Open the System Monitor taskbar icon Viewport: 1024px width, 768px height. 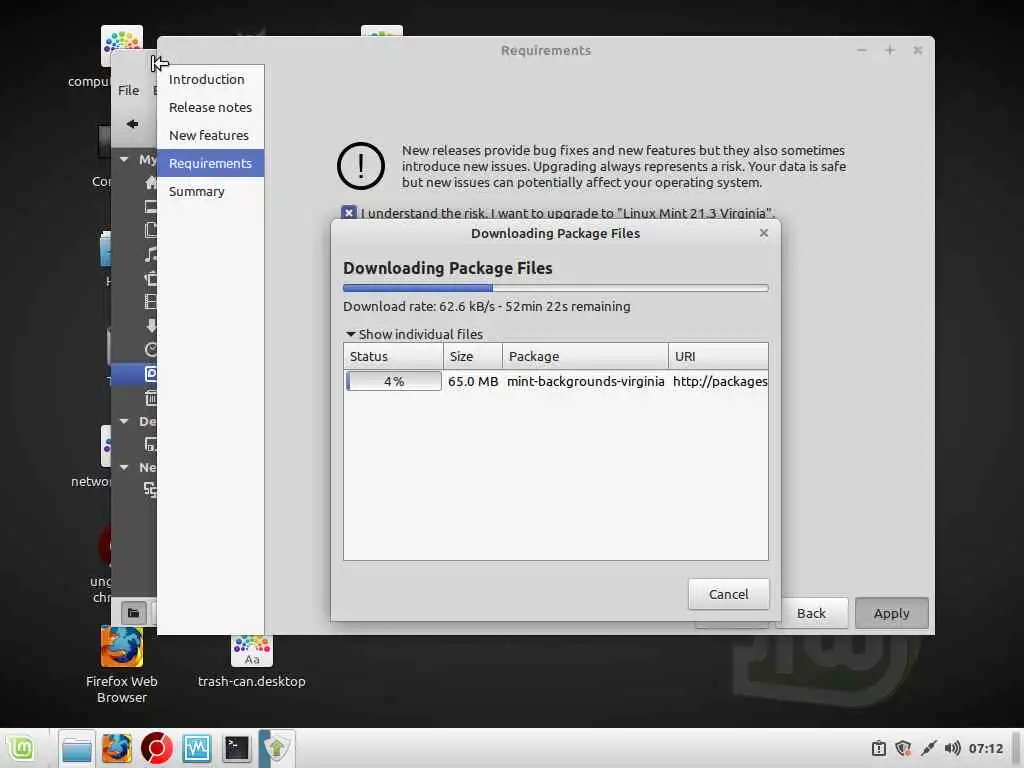(197, 748)
